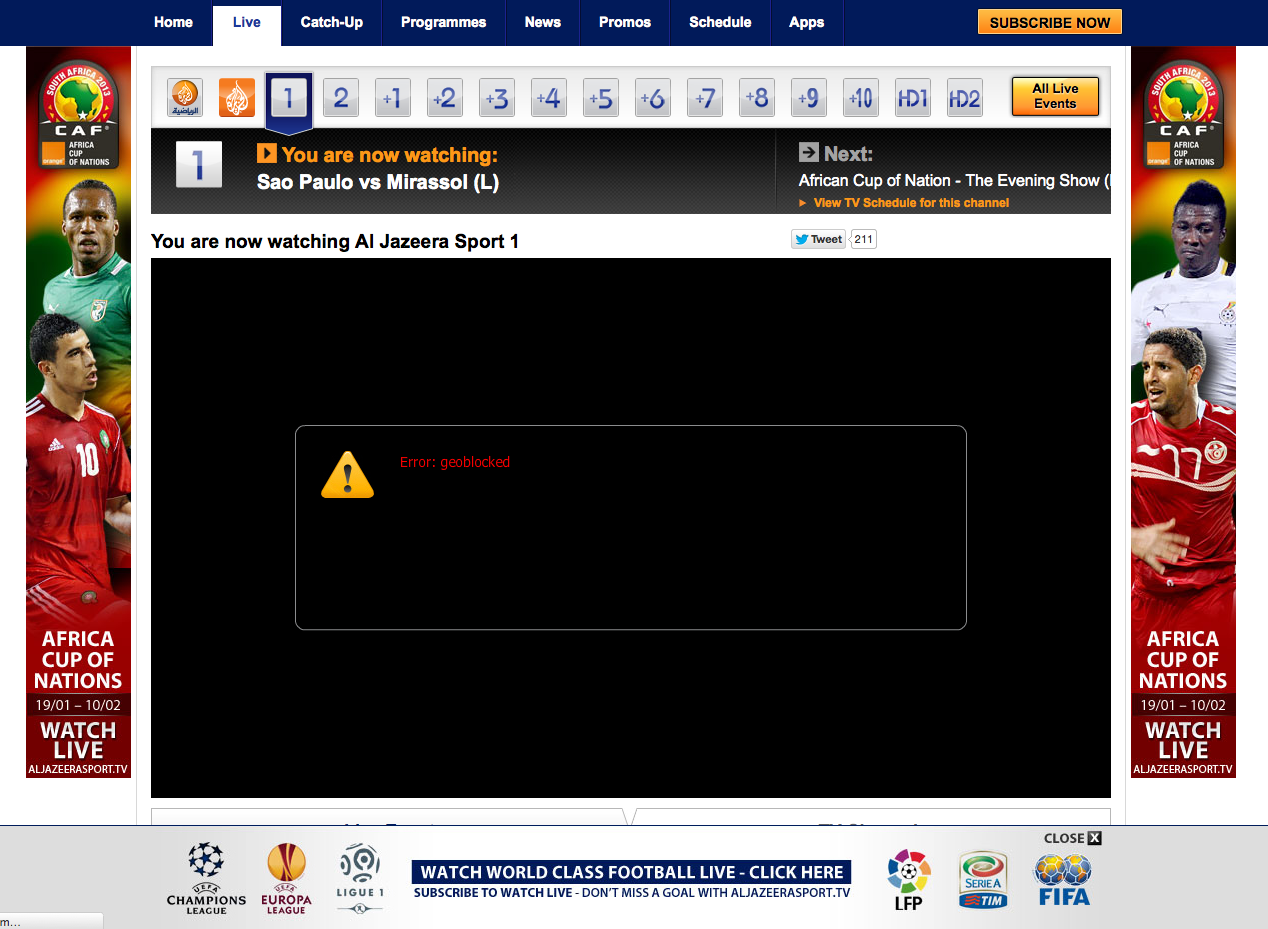Viewport: 1268px width, 929px height.
Task: Click the UEFA Champions League logo
Action: point(206,877)
